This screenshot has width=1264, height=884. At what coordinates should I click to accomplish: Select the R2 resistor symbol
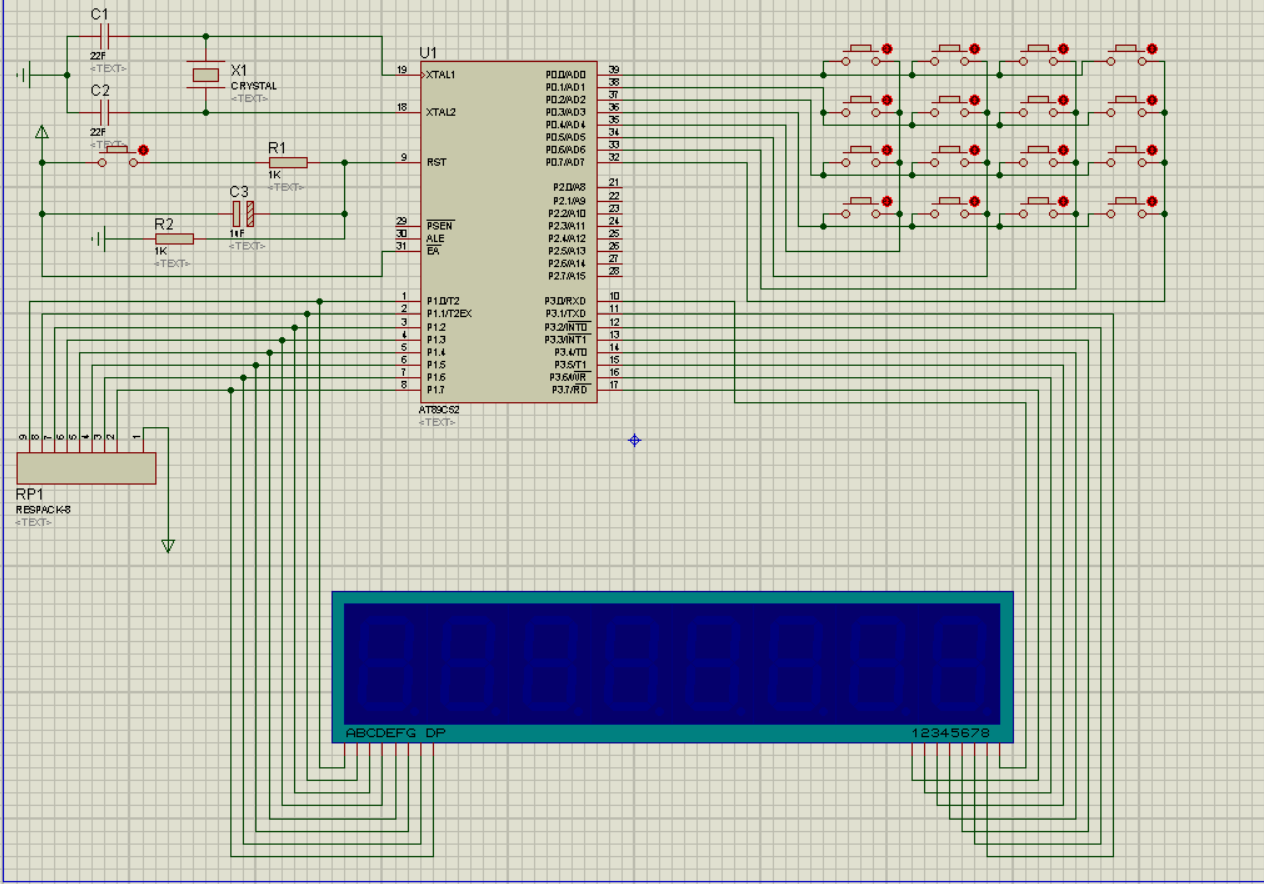coord(174,239)
